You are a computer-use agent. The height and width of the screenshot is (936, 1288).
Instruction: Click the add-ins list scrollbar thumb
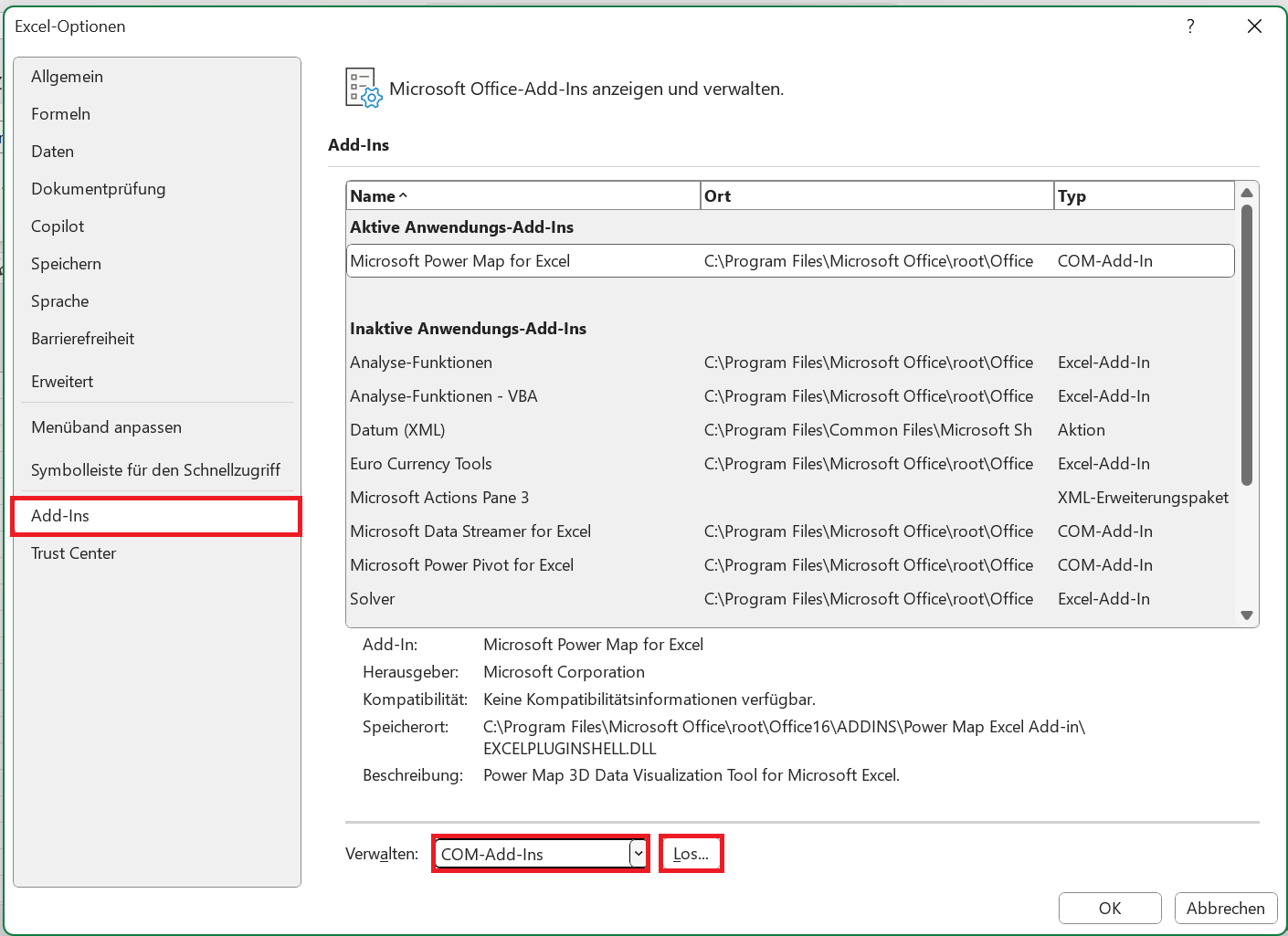coord(1247,345)
